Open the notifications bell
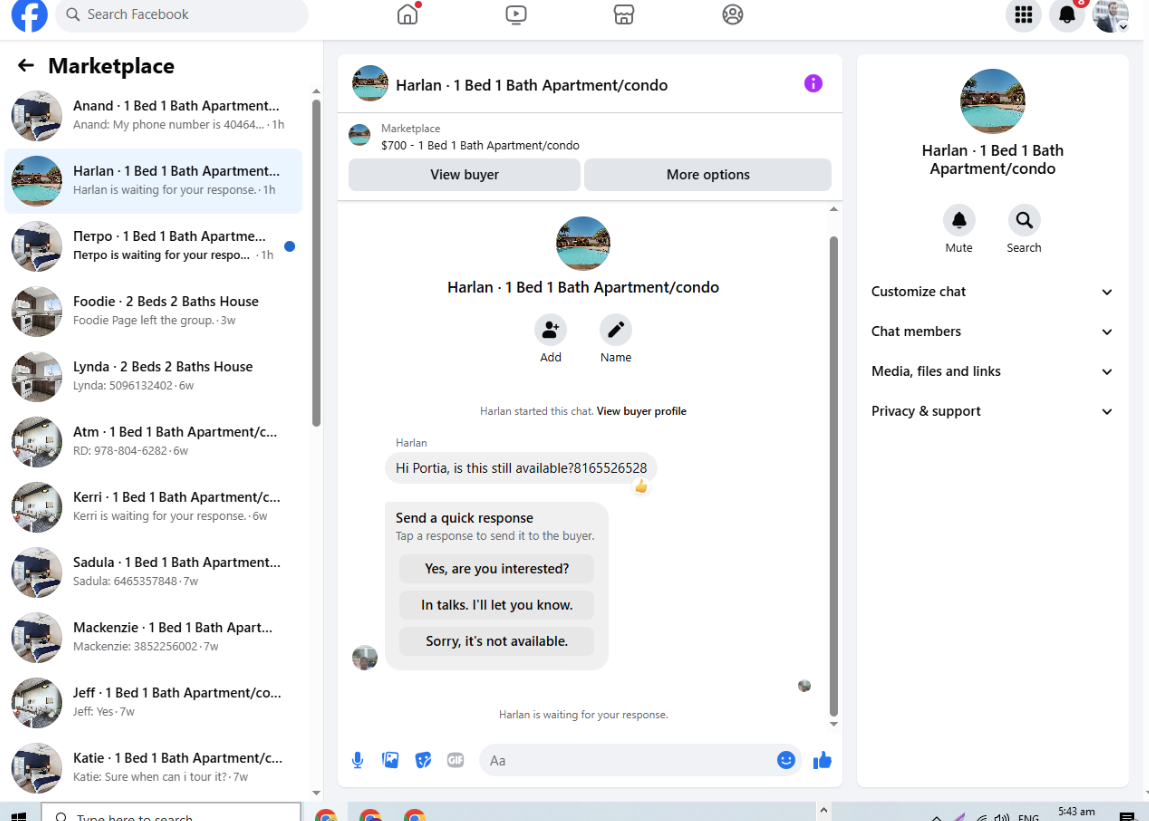This screenshot has width=1149, height=821. tap(1067, 15)
